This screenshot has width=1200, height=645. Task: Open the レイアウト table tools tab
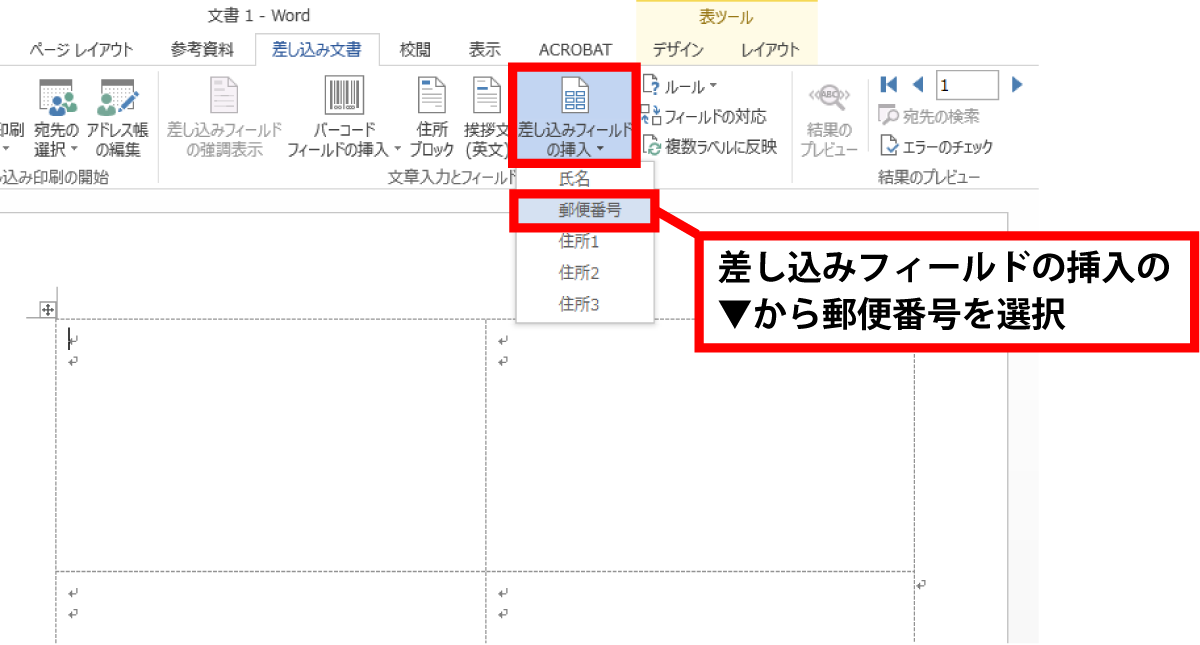tap(770, 50)
